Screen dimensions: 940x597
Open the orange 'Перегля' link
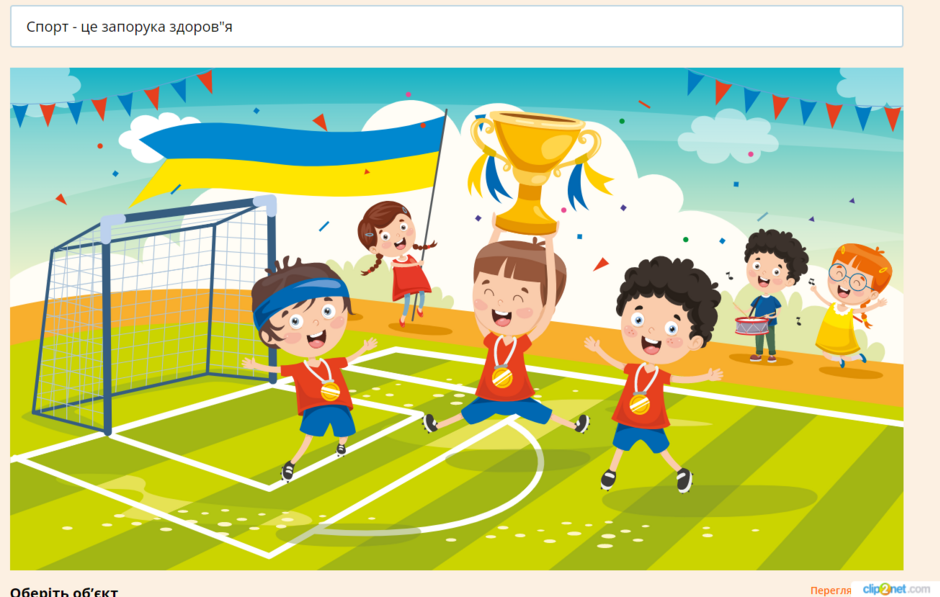(830, 590)
